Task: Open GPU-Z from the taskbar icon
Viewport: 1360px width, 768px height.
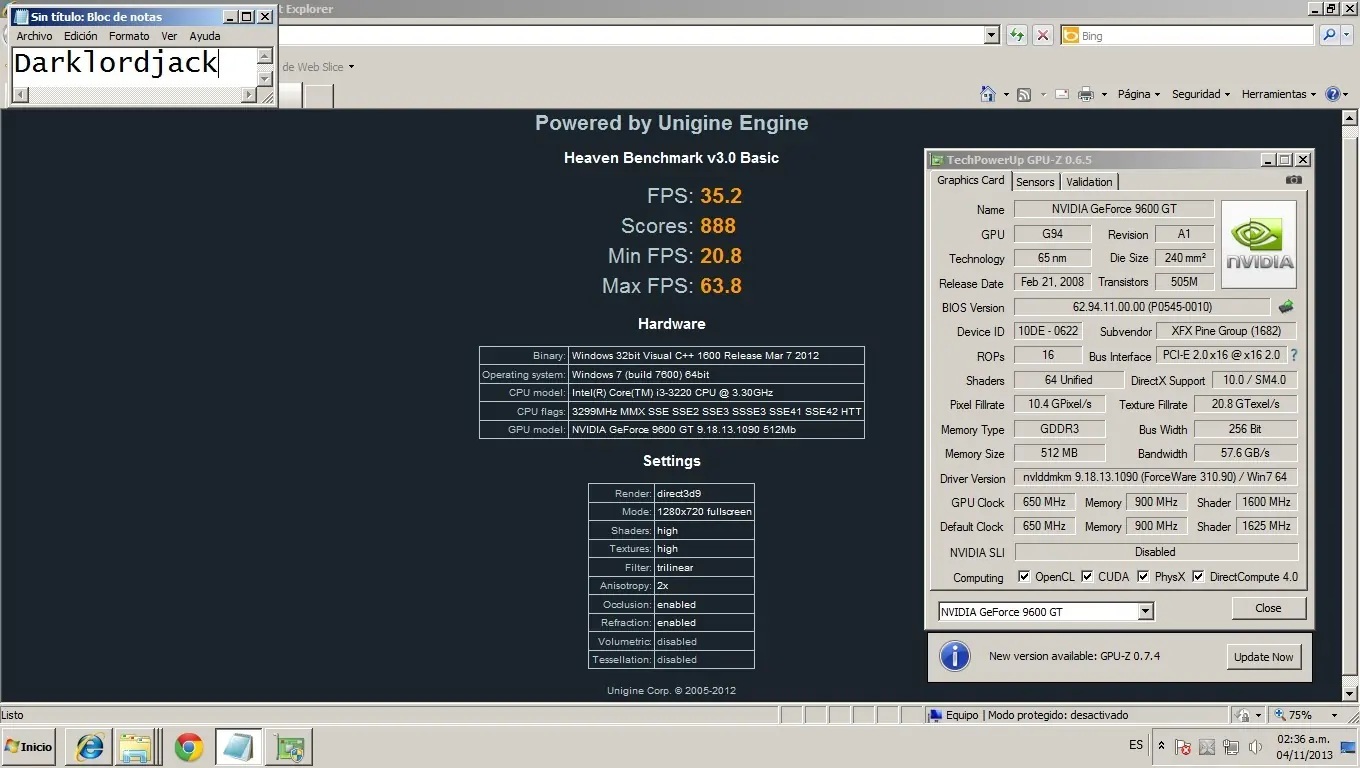Action: pyautogui.click(x=289, y=747)
